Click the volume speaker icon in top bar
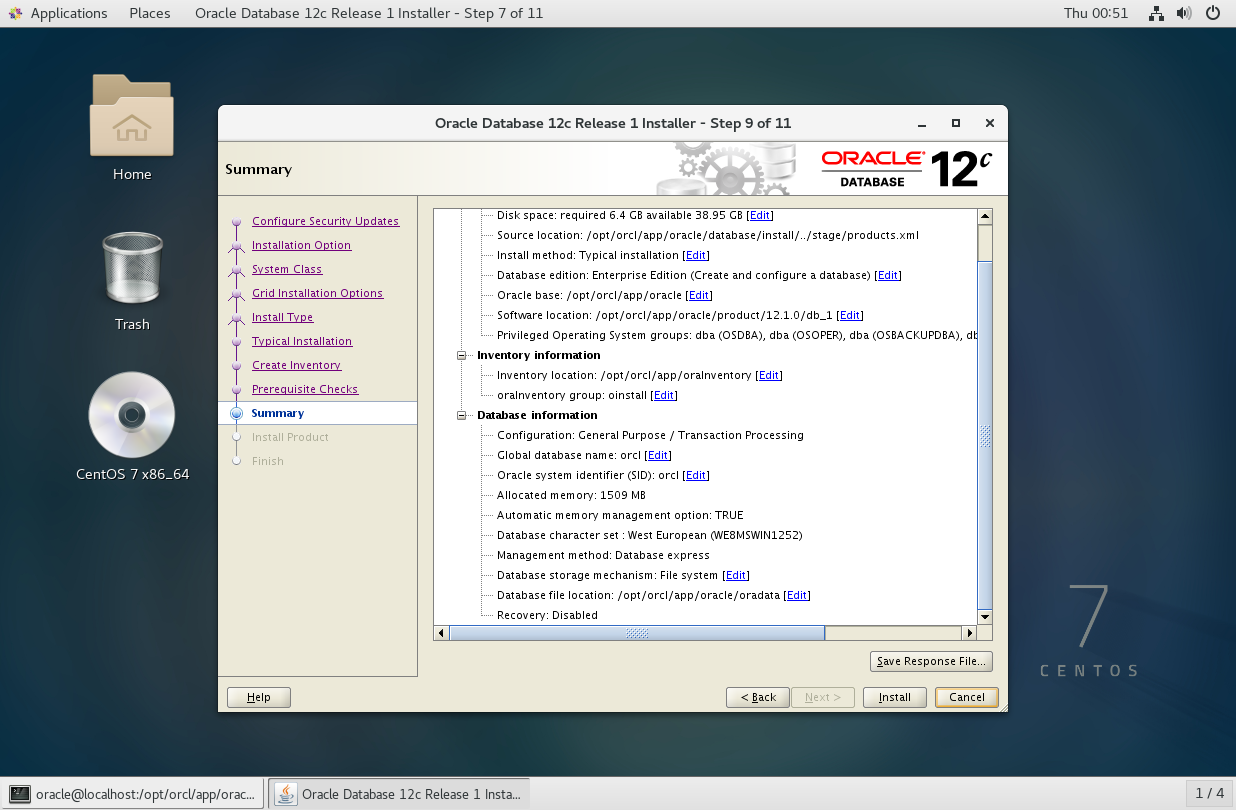Screen dimensions: 1236x810 point(1184,13)
